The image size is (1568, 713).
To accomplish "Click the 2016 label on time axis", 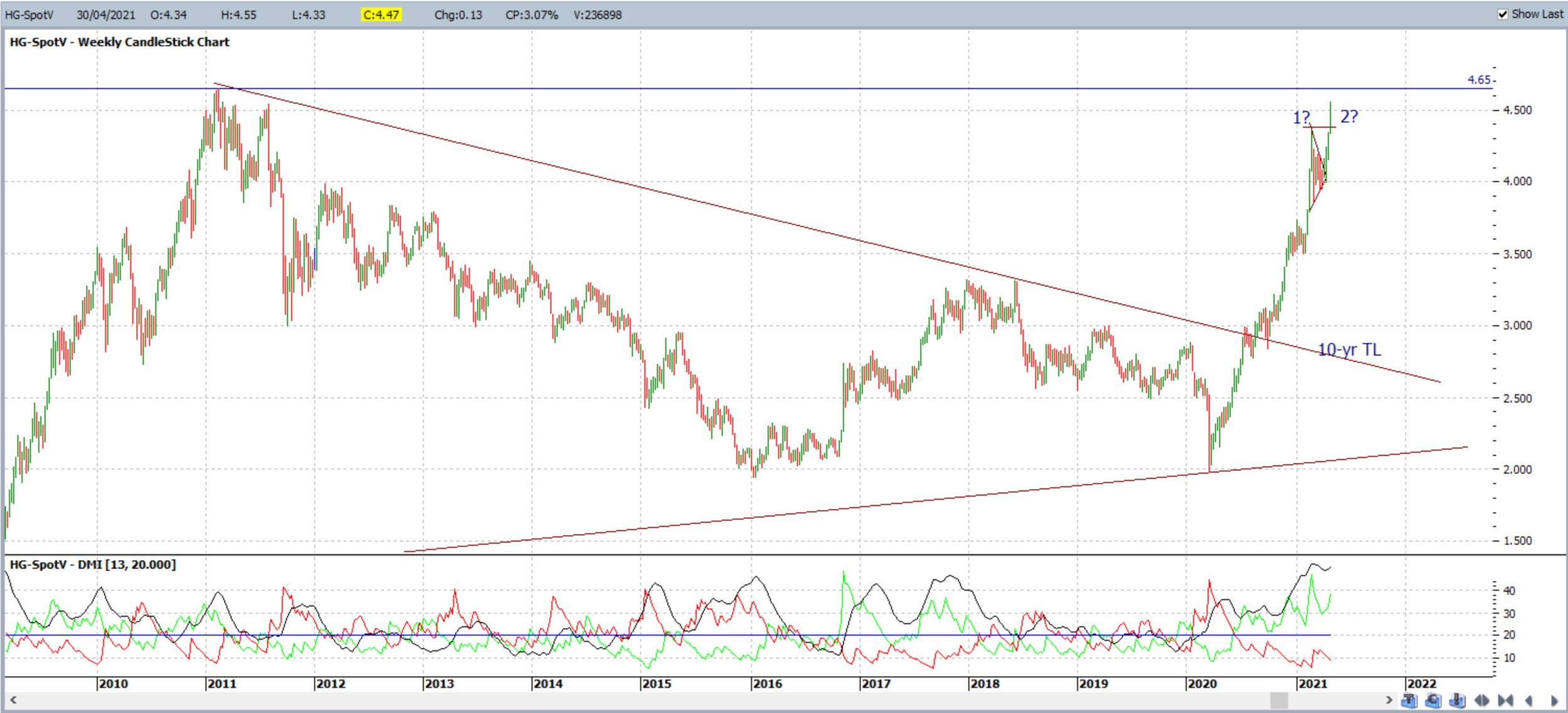I will pyautogui.click(x=766, y=684).
